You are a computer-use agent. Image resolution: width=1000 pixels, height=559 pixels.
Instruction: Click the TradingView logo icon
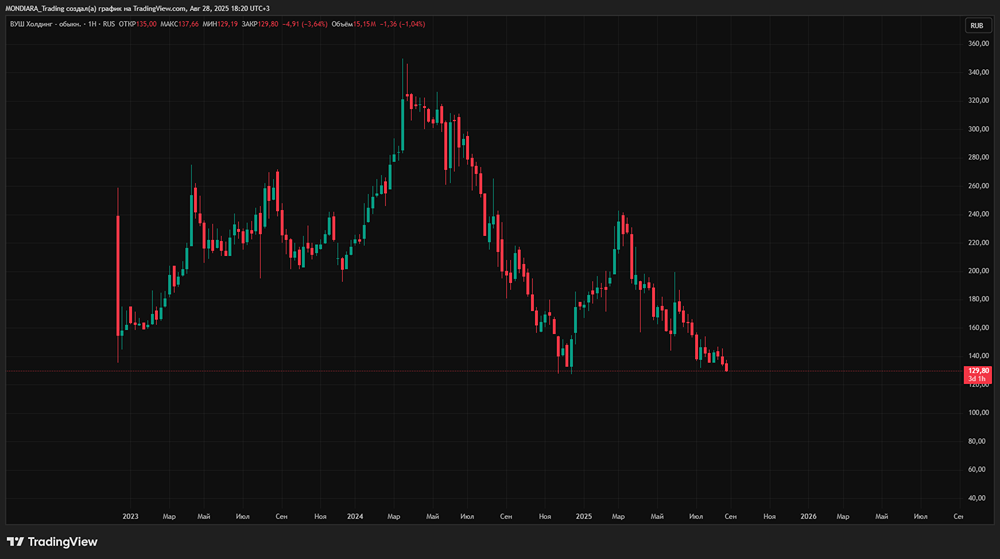(15, 542)
